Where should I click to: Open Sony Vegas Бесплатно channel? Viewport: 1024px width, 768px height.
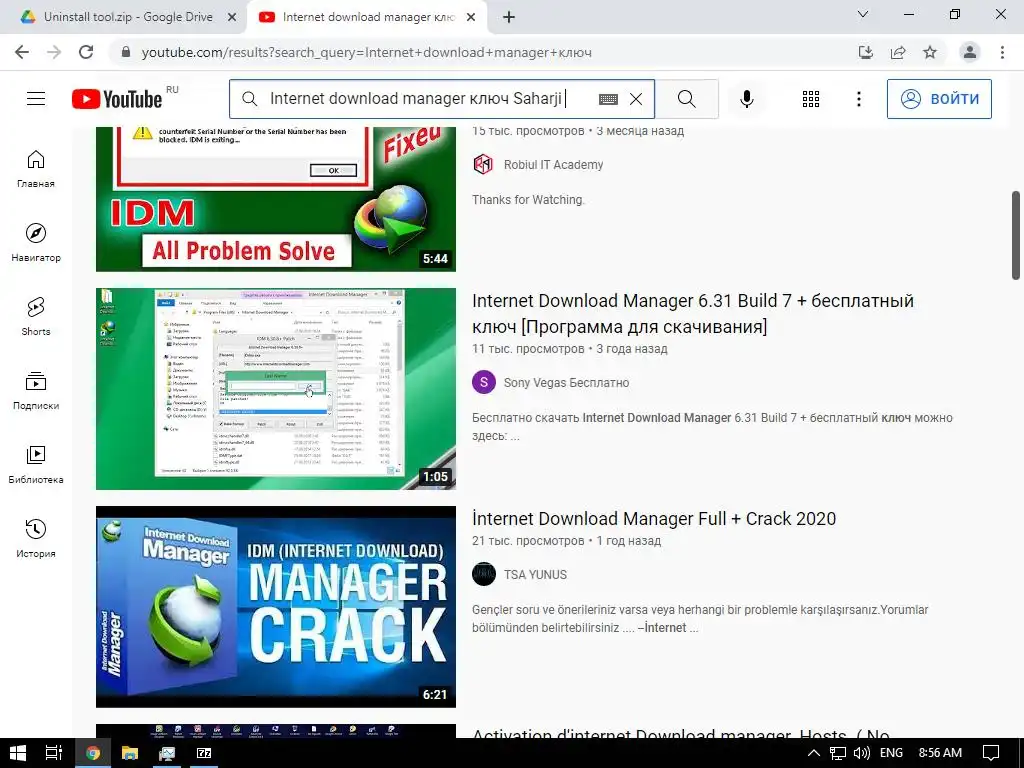point(566,383)
